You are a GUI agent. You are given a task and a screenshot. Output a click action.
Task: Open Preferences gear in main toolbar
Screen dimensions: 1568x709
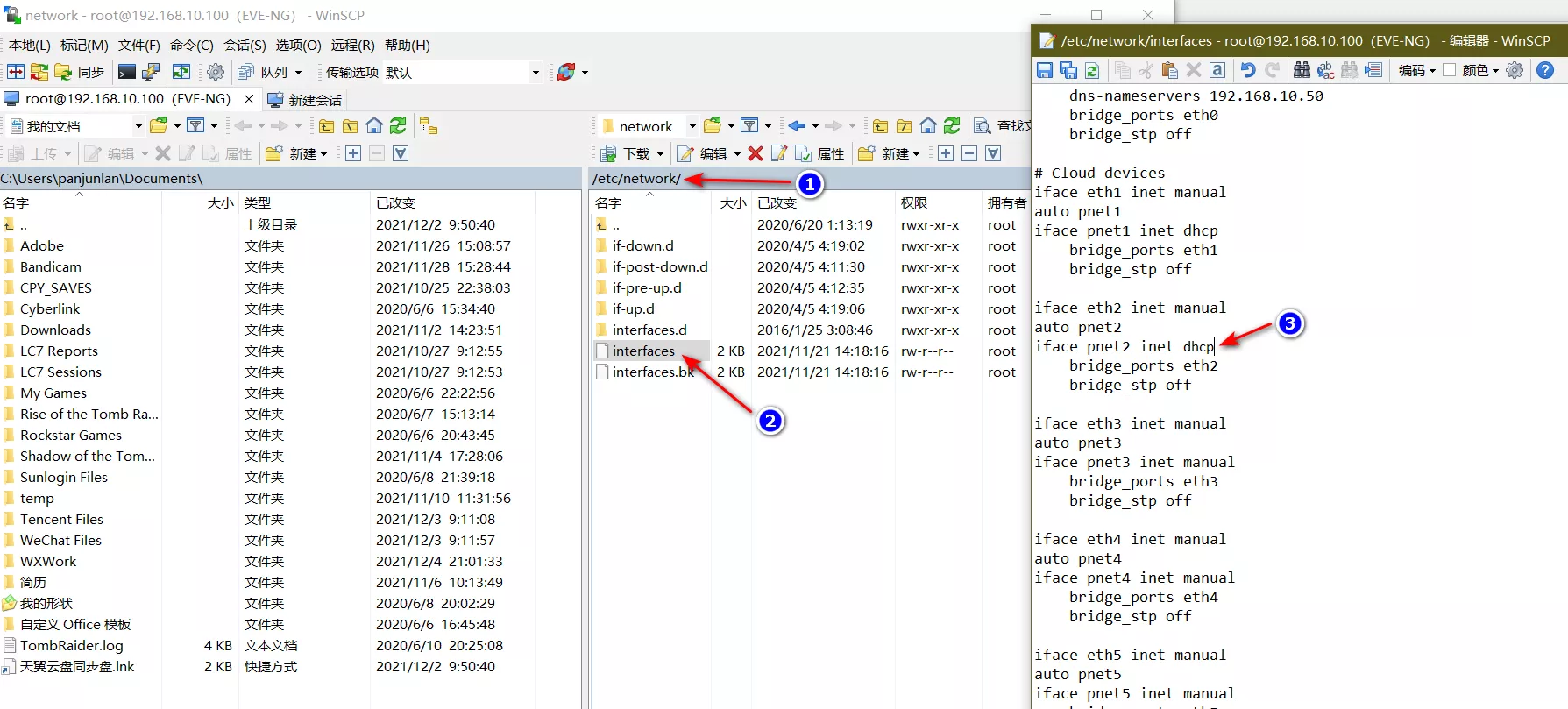click(x=216, y=72)
